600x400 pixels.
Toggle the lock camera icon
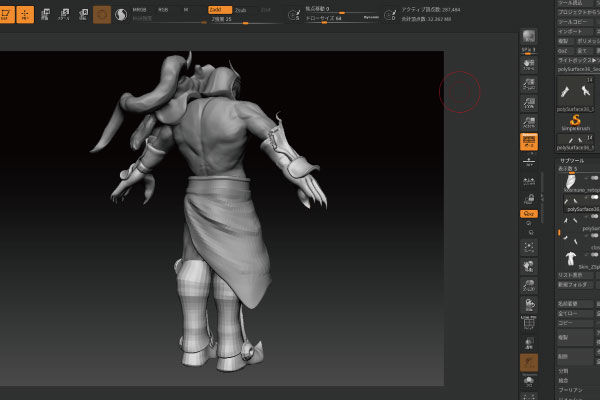tap(529, 199)
